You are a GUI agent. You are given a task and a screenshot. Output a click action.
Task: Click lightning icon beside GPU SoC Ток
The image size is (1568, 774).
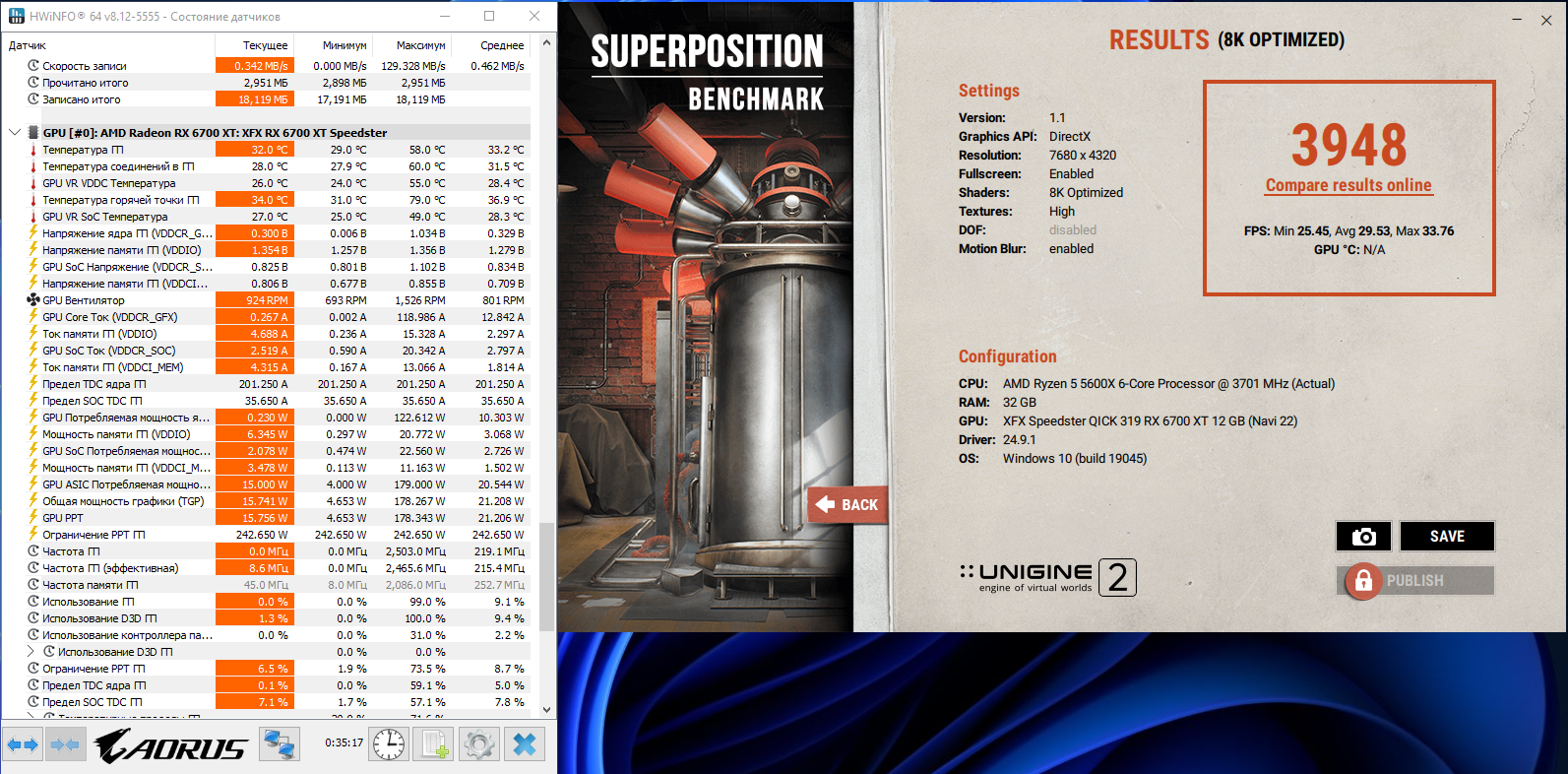point(33,351)
